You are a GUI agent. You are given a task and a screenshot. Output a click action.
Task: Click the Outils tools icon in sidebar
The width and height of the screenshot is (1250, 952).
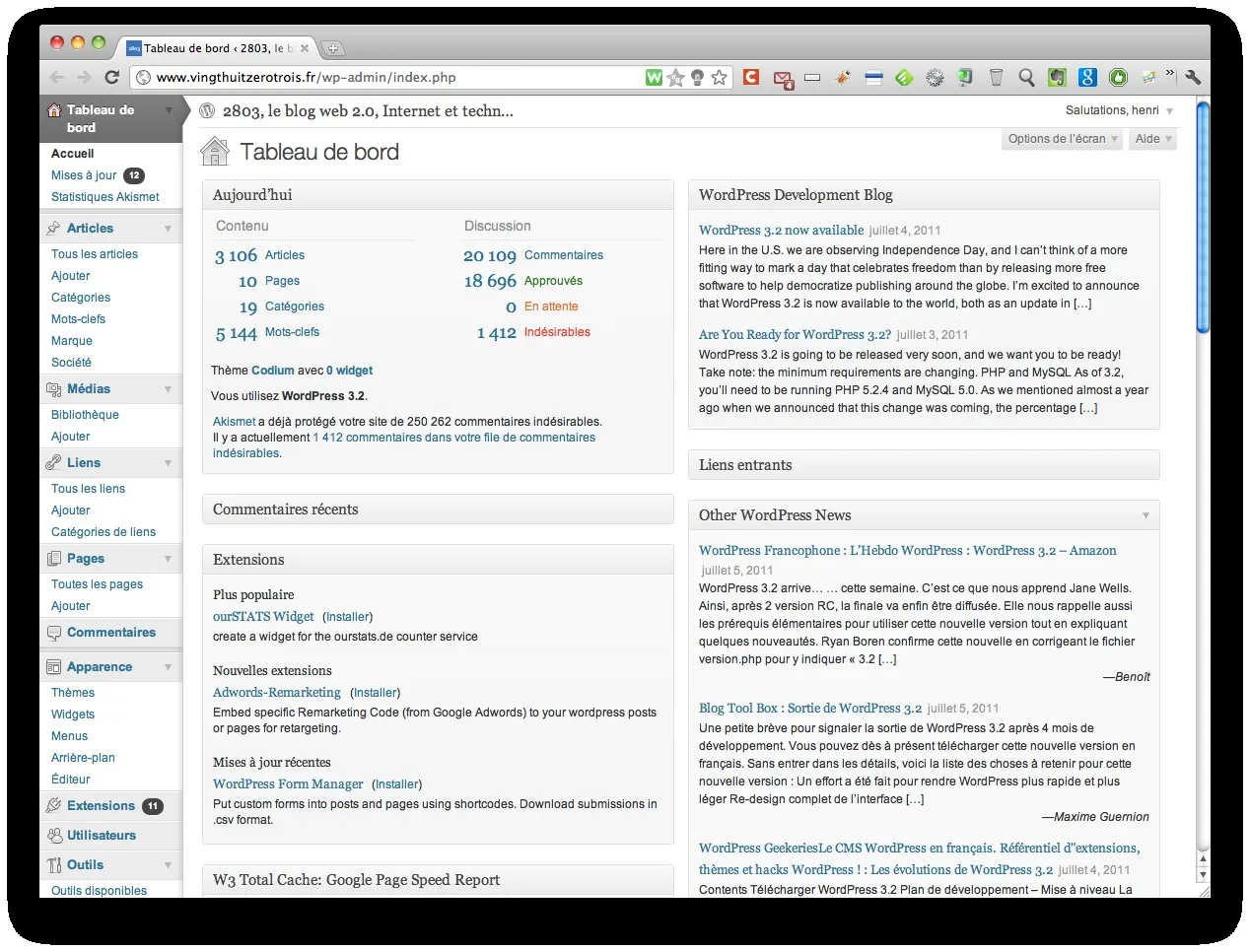[53, 865]
